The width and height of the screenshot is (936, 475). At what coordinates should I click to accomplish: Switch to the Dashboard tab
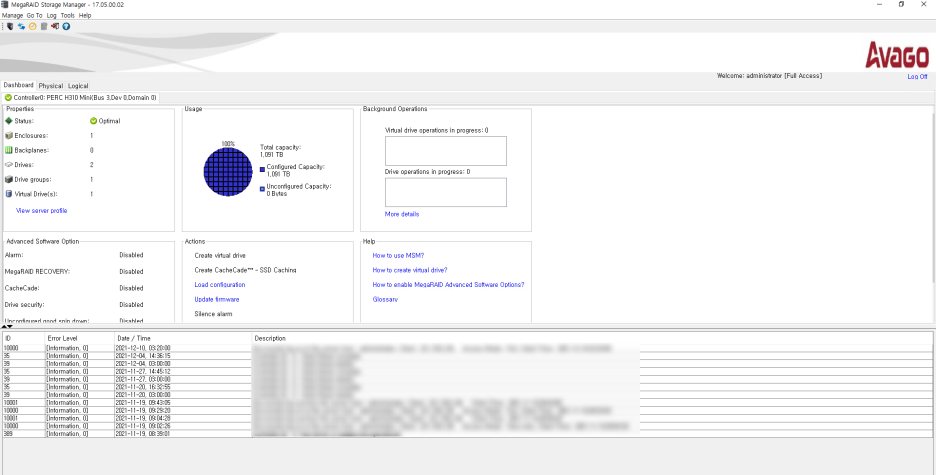coord(19,85)
